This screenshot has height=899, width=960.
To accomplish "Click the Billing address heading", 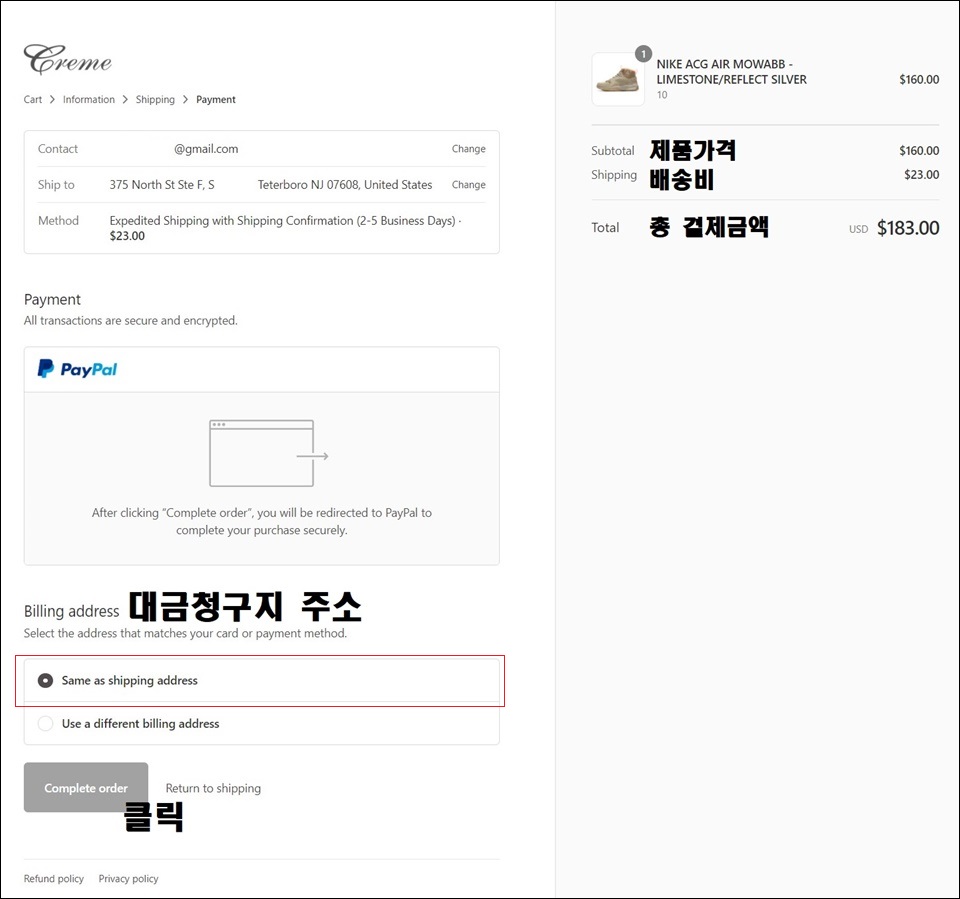I will pyautogui.click(x=72, y=611).
